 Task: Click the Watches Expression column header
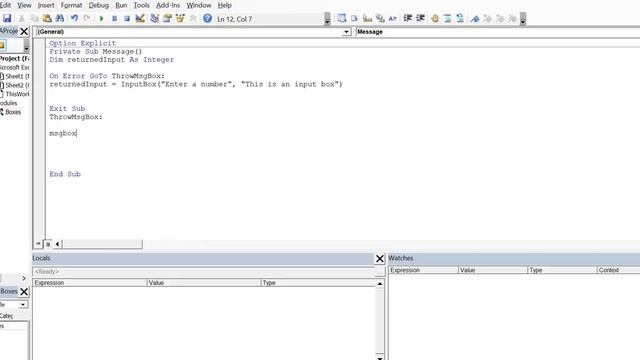point(423,270)
